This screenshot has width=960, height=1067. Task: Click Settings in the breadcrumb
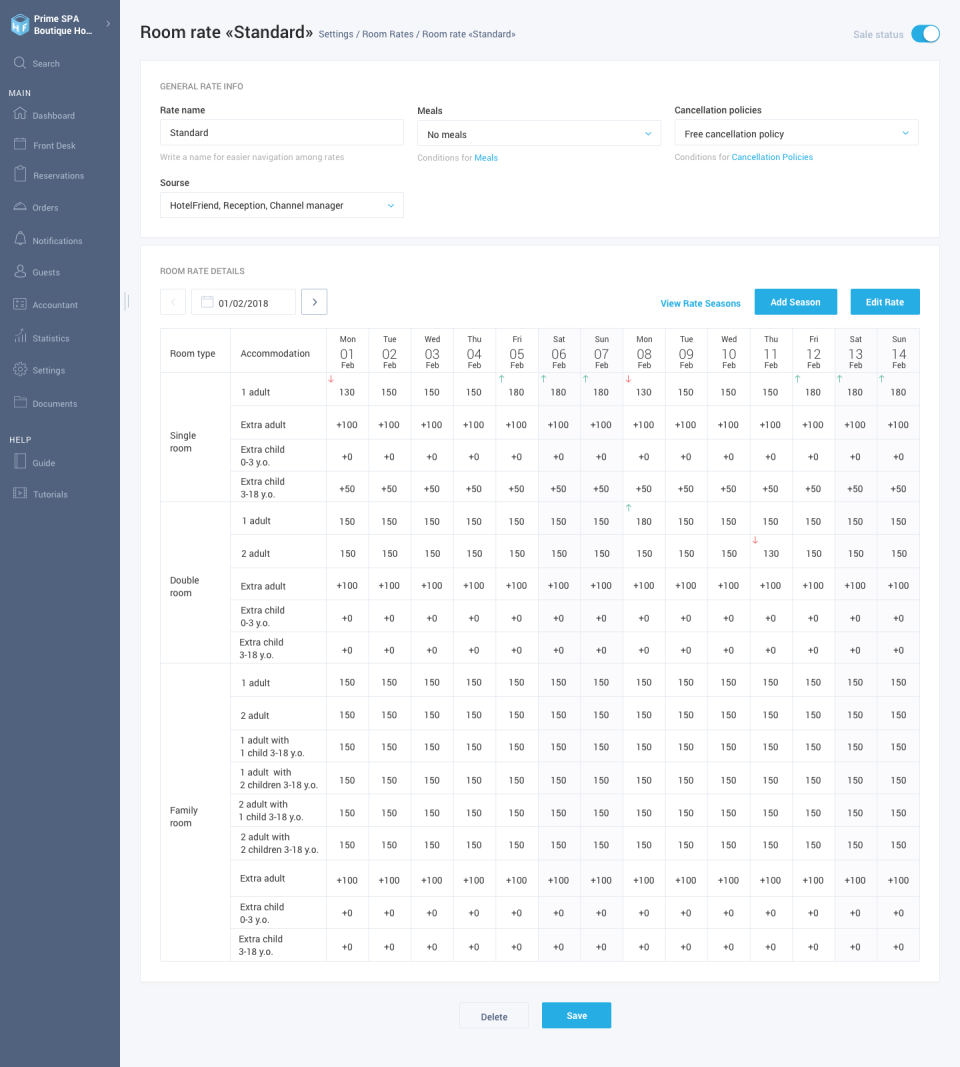[336, 34]
